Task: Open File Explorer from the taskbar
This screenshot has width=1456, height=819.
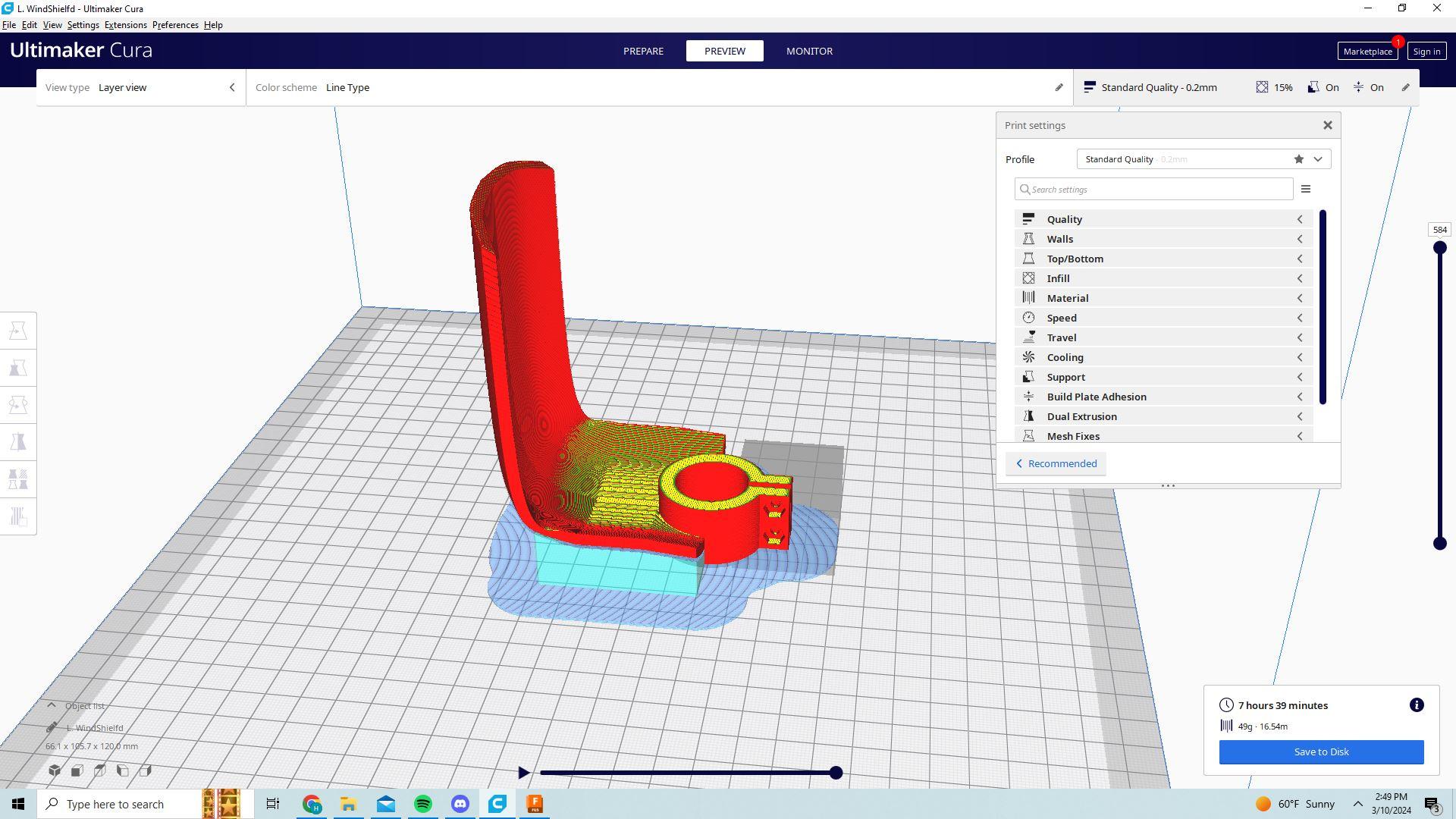Action: [x=349, y=804]
